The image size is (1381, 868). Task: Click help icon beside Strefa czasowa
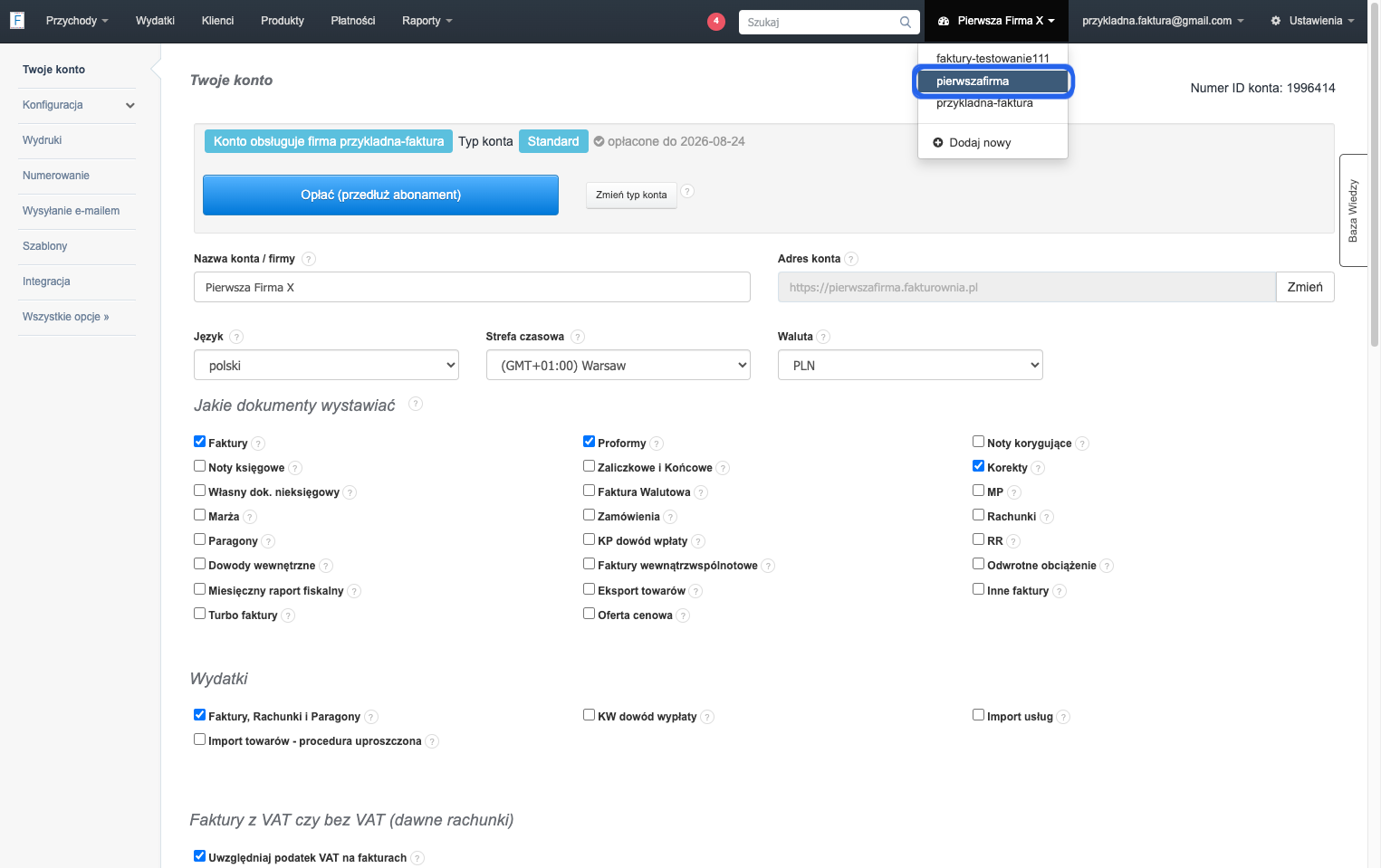[578, 337]
